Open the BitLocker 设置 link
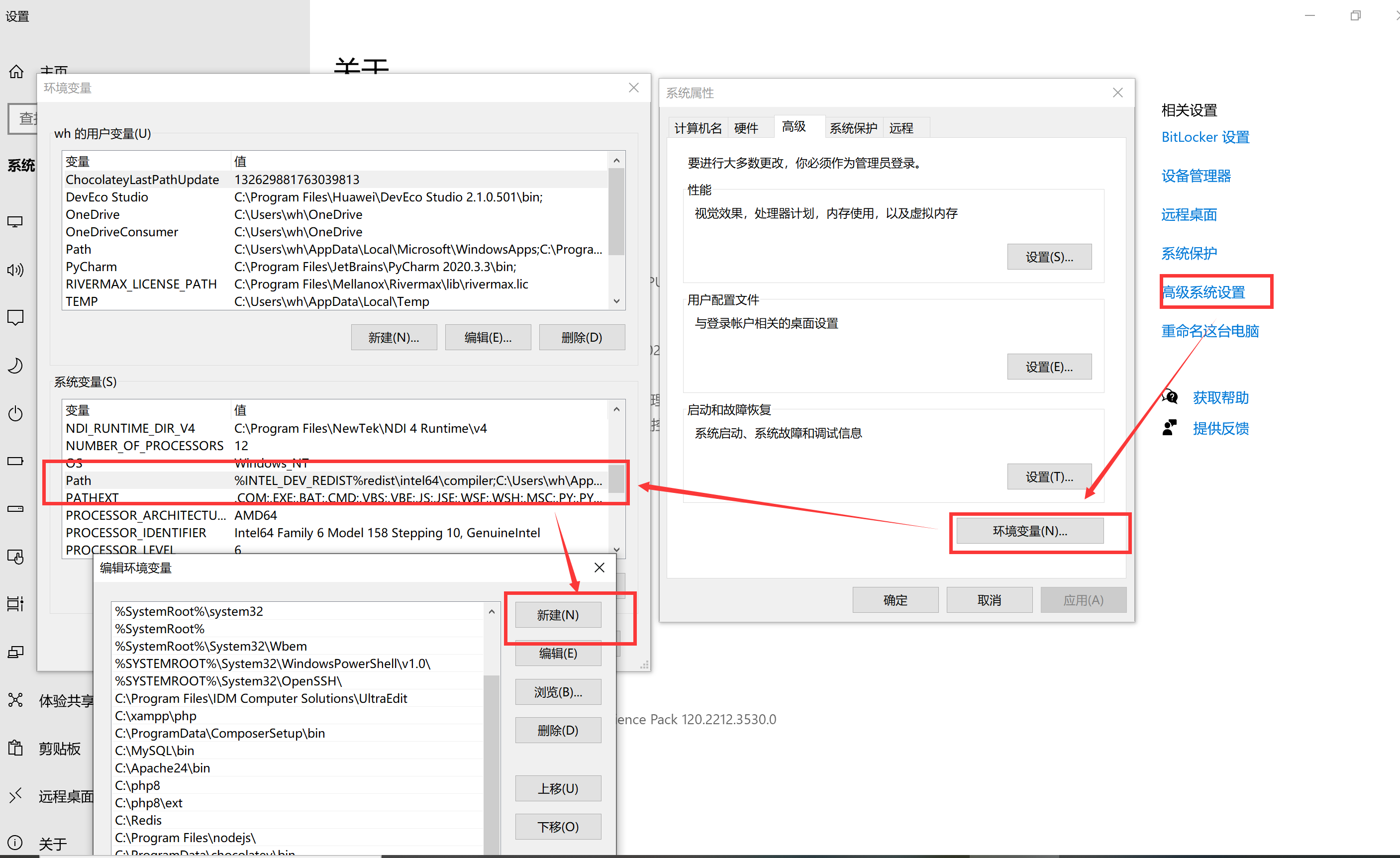This screenshot has width=1400, height=858. (x=1204, y=137)
